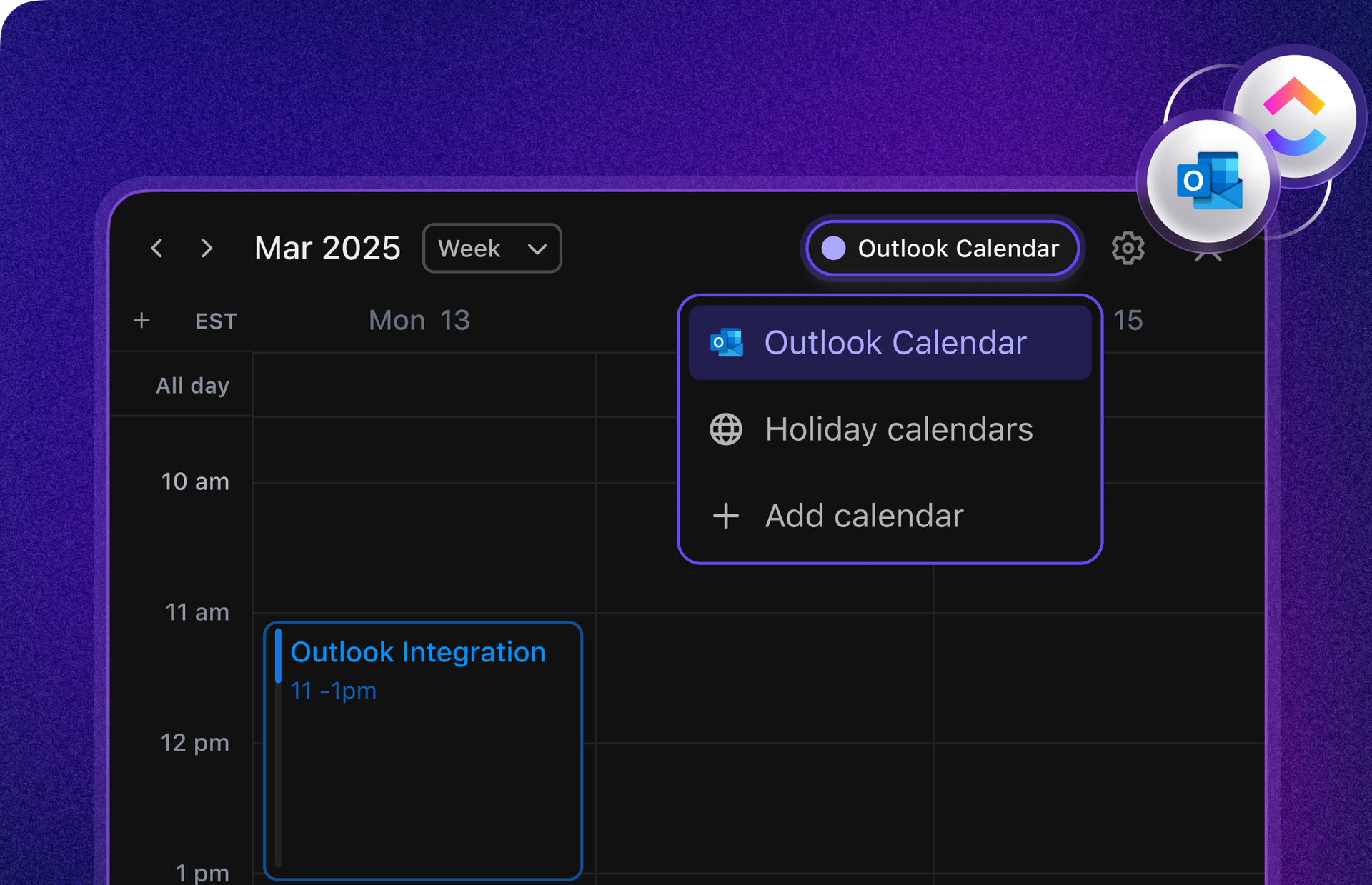The width and height of the screenshot is (1372, 885).
Task: Go to previous week arrow
Action: [x=157, y=249]
